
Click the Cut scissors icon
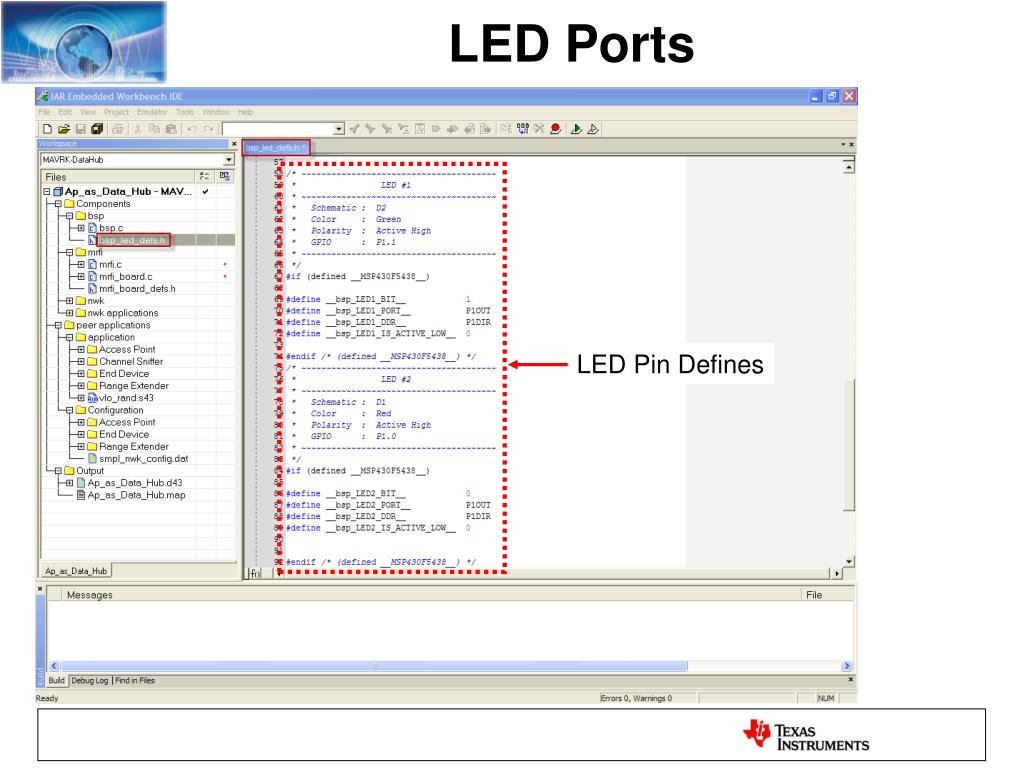coord(138,129)
